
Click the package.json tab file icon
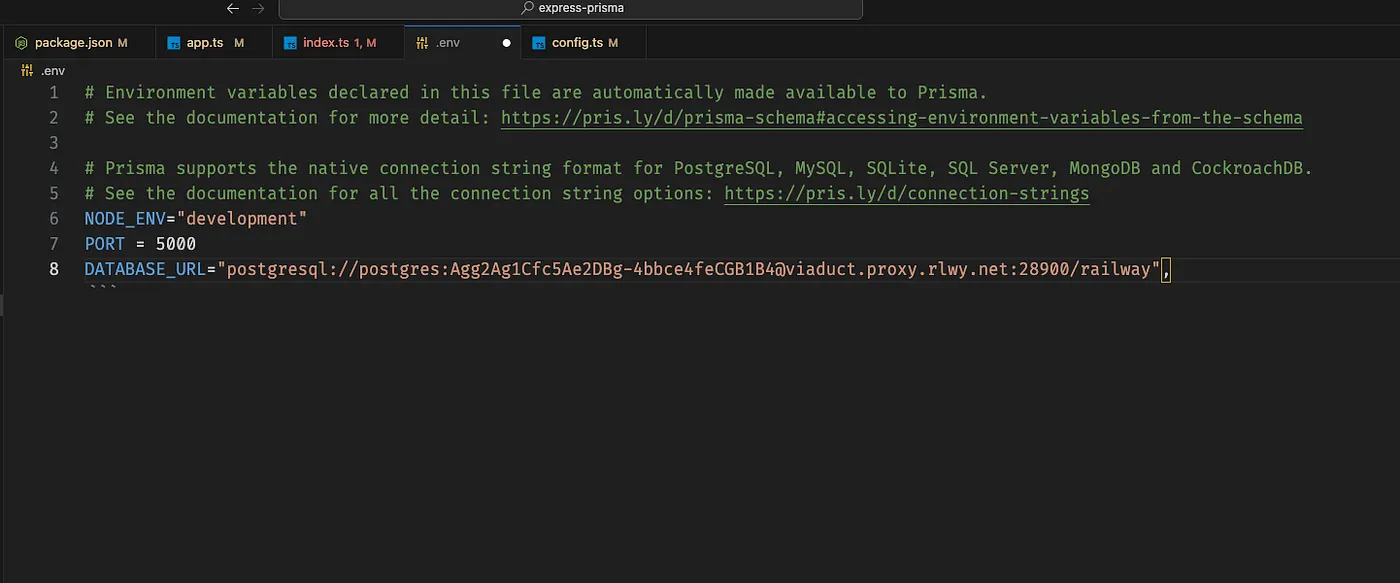21,44
